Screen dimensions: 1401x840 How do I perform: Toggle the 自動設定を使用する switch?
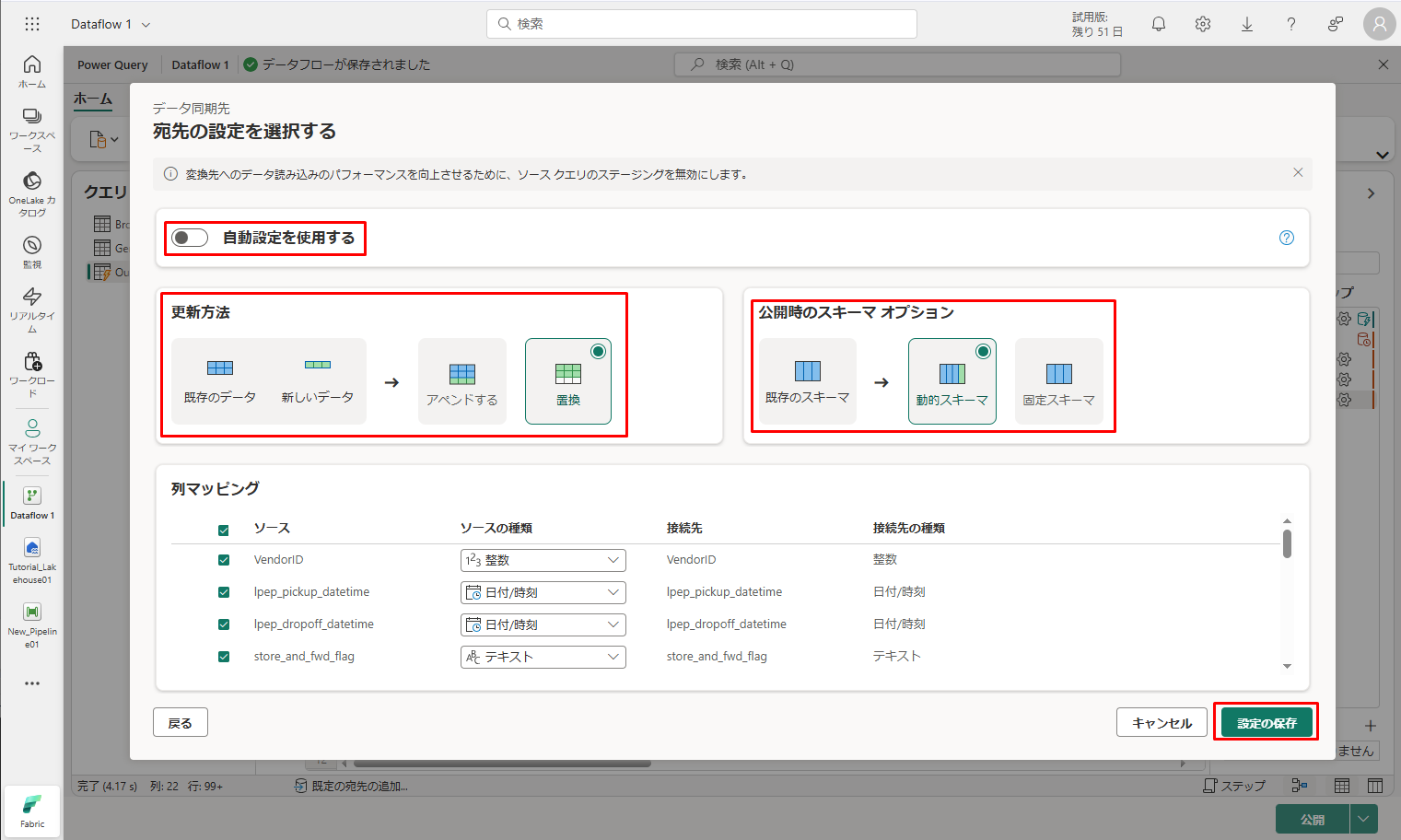click(x=190, y=238)
